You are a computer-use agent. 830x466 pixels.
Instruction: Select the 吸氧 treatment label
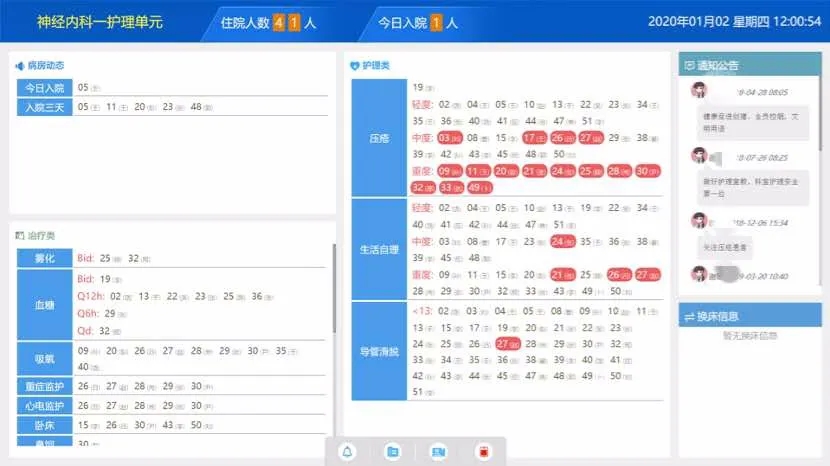[44, 359]
